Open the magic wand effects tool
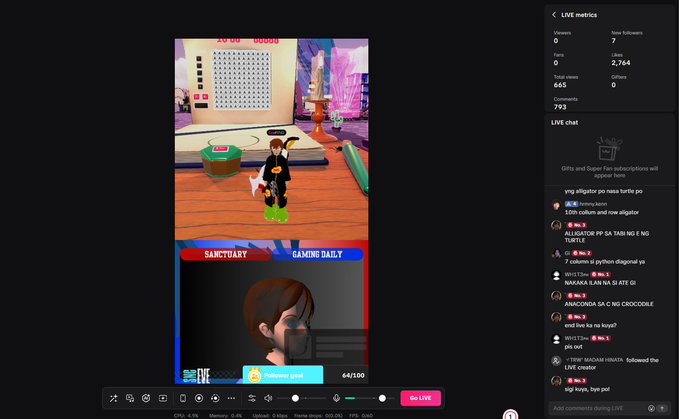Screen dimensions: 679x419 pos(113,398)
